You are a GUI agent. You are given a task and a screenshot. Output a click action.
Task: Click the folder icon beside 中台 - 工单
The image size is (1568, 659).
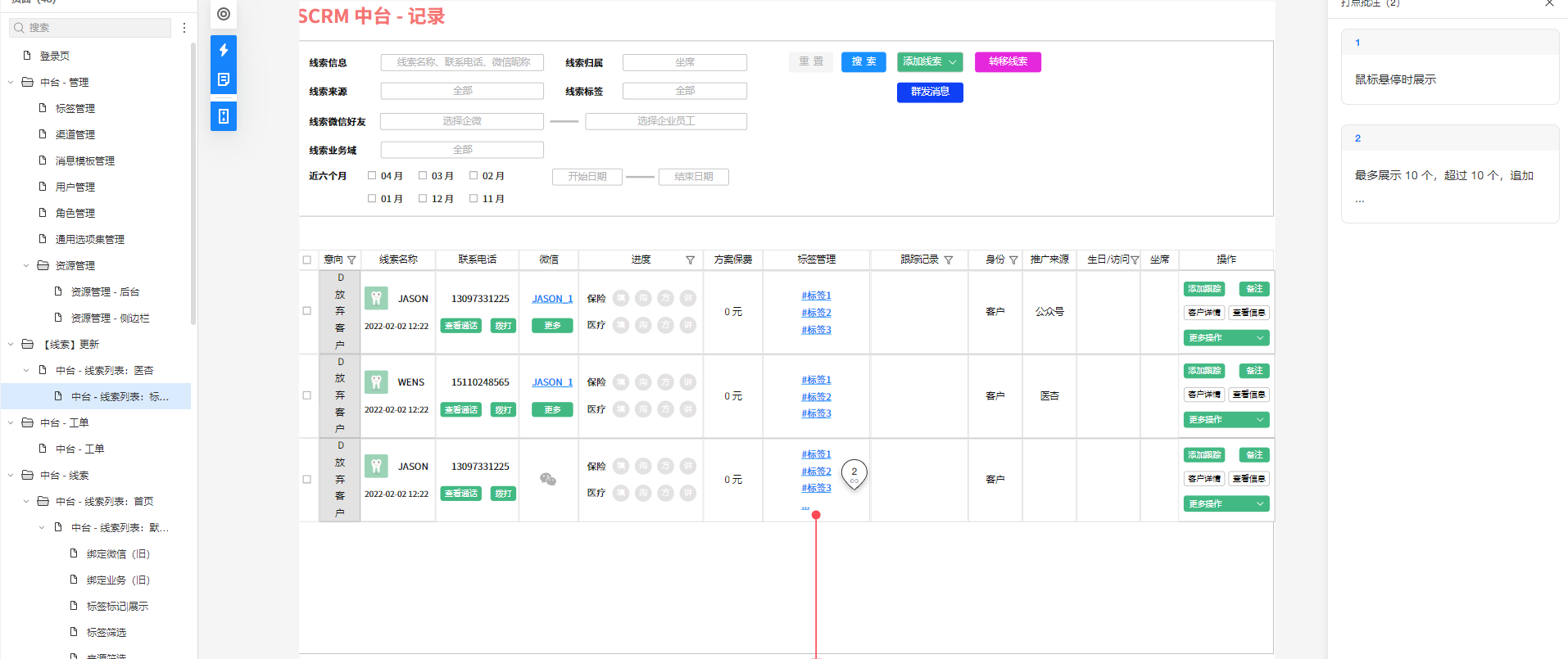click(27, 422)
